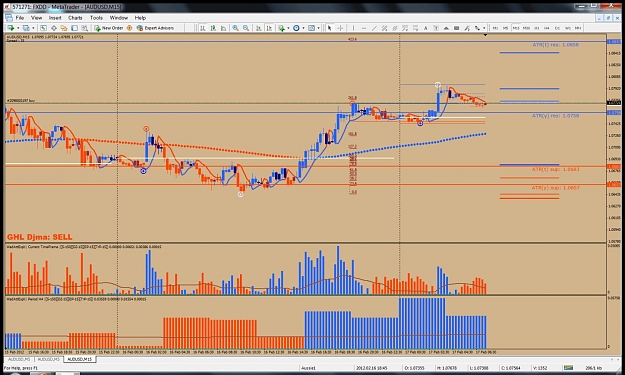Image resolution: width=625 pixels, height=375 pixels.
Task: Select the Vertical Line drawing tool
Action: click(x=354, y=28)
